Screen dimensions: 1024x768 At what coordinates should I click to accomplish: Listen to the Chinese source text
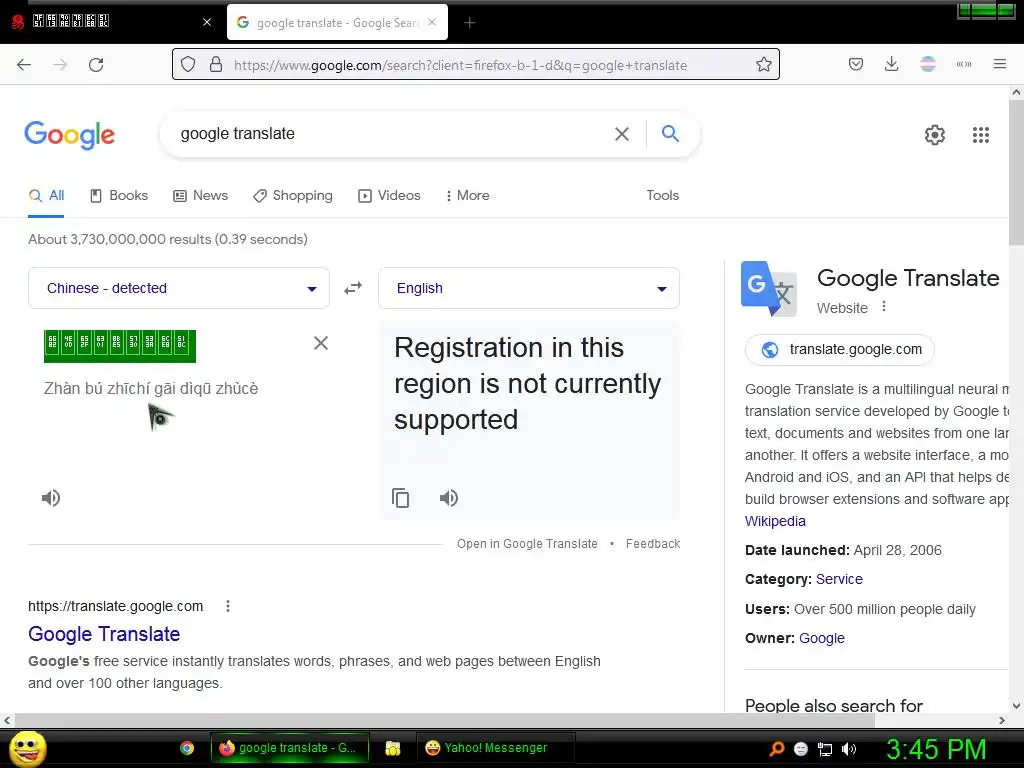coord(51,498)
